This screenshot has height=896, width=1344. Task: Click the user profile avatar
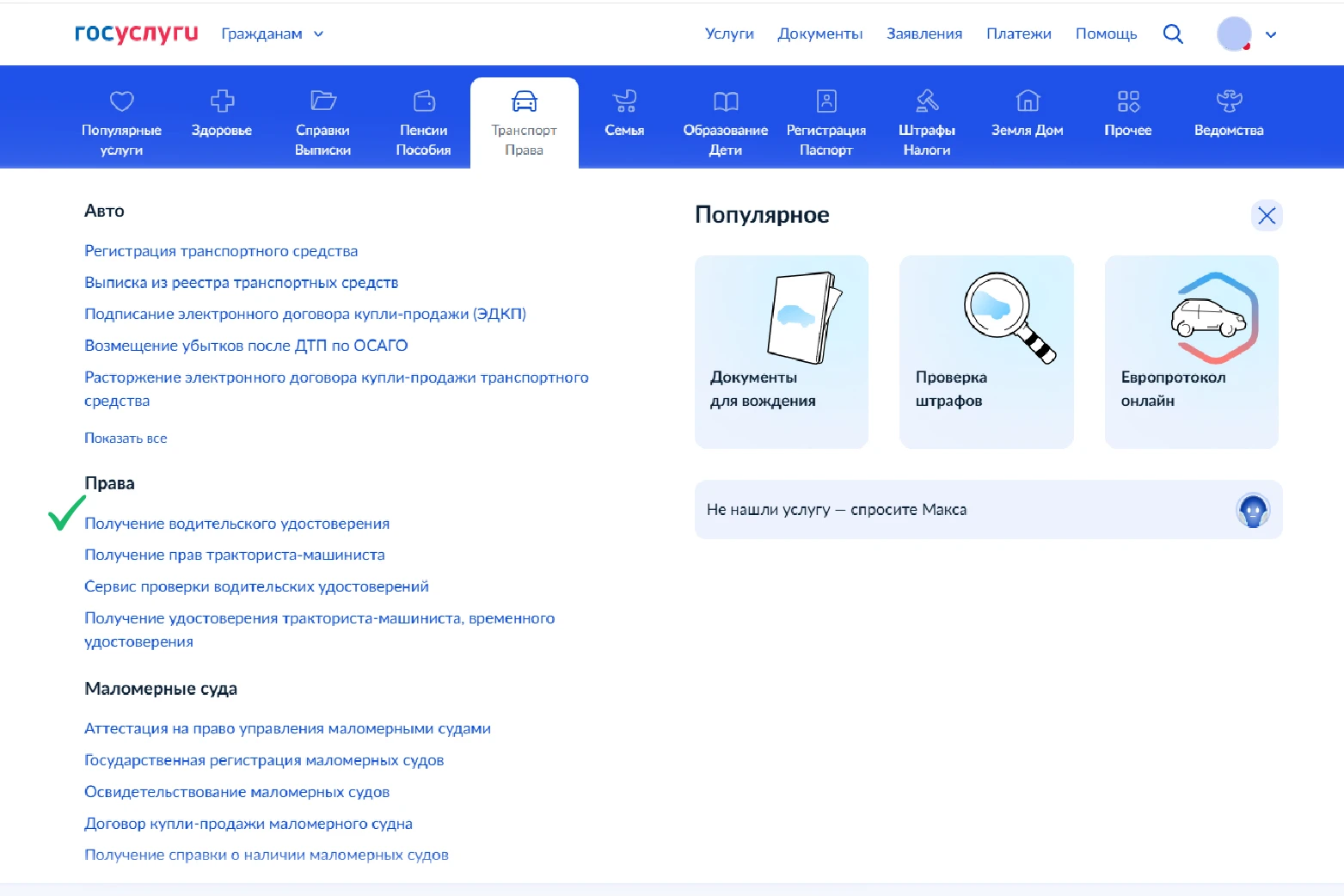(x=1234, y=34)
